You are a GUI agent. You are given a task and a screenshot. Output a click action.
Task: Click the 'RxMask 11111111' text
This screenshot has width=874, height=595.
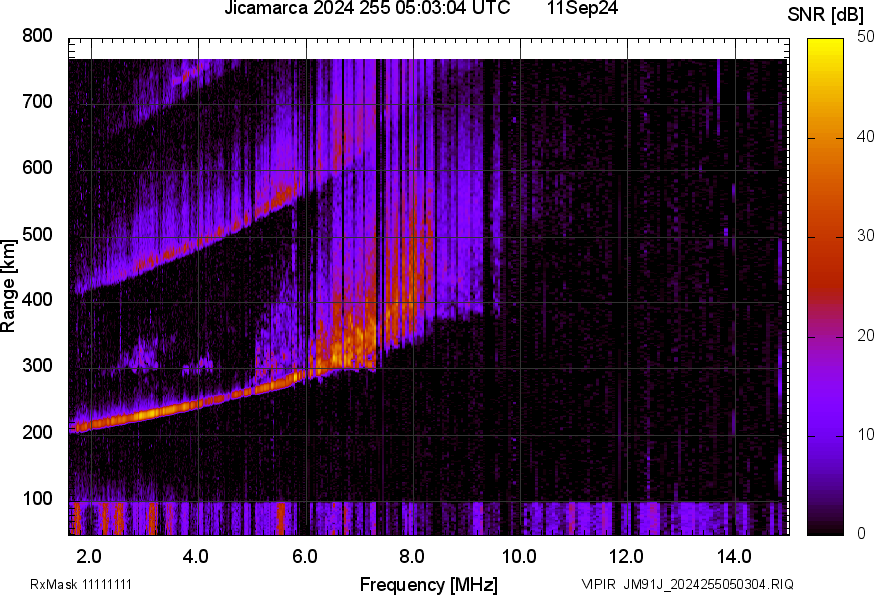pos(81,584)
